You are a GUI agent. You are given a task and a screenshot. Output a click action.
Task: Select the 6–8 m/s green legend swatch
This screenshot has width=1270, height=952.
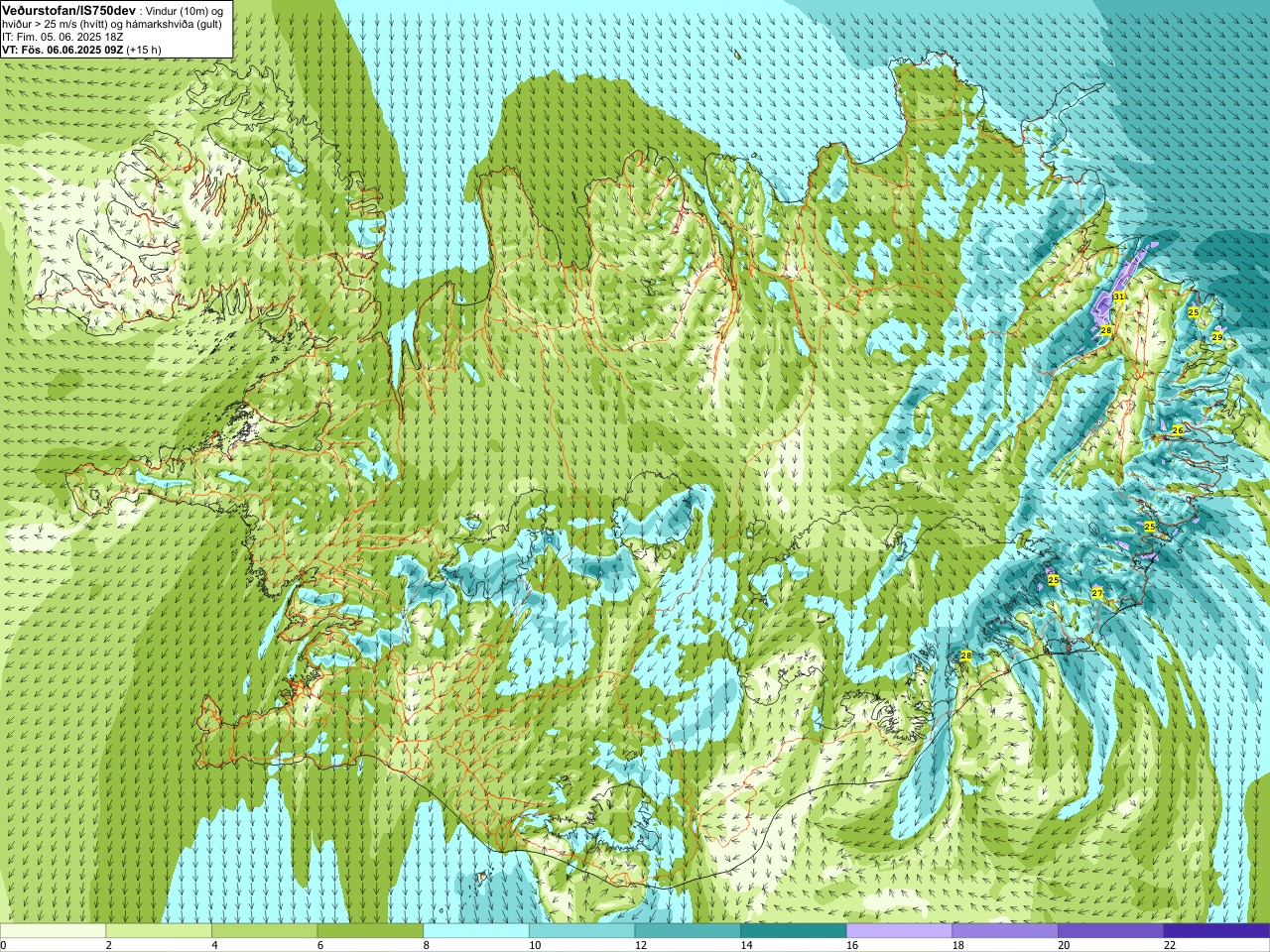[x=370, y=931]
